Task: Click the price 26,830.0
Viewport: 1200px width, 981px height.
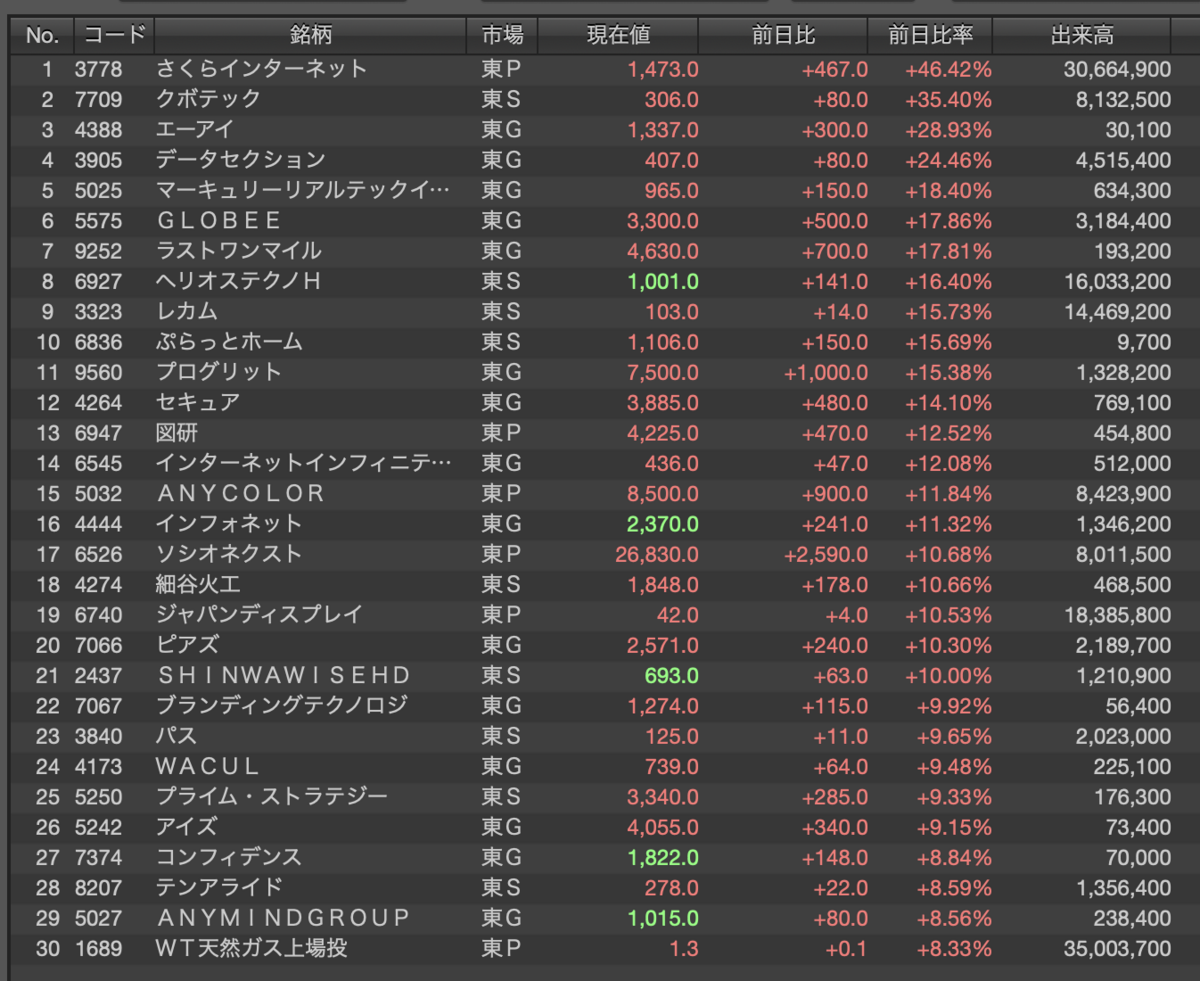Action: (x=657, y=554)
